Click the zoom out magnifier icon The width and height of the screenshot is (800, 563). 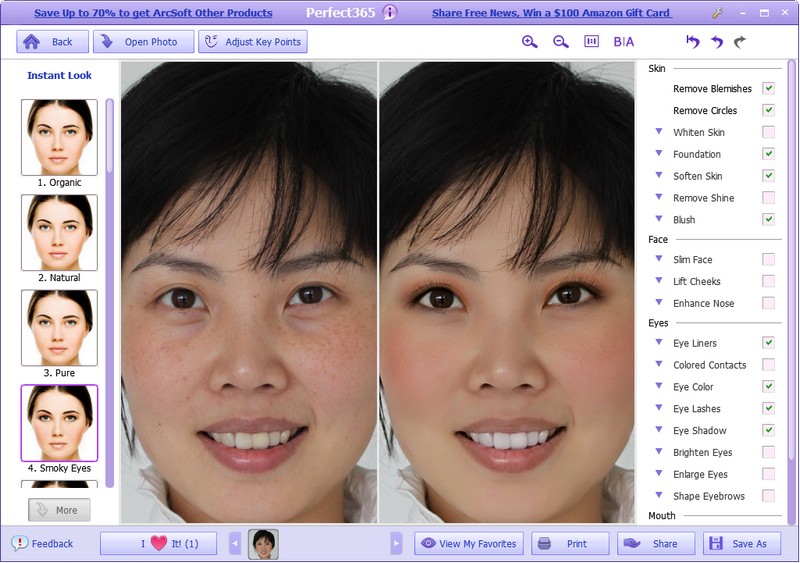561,42
